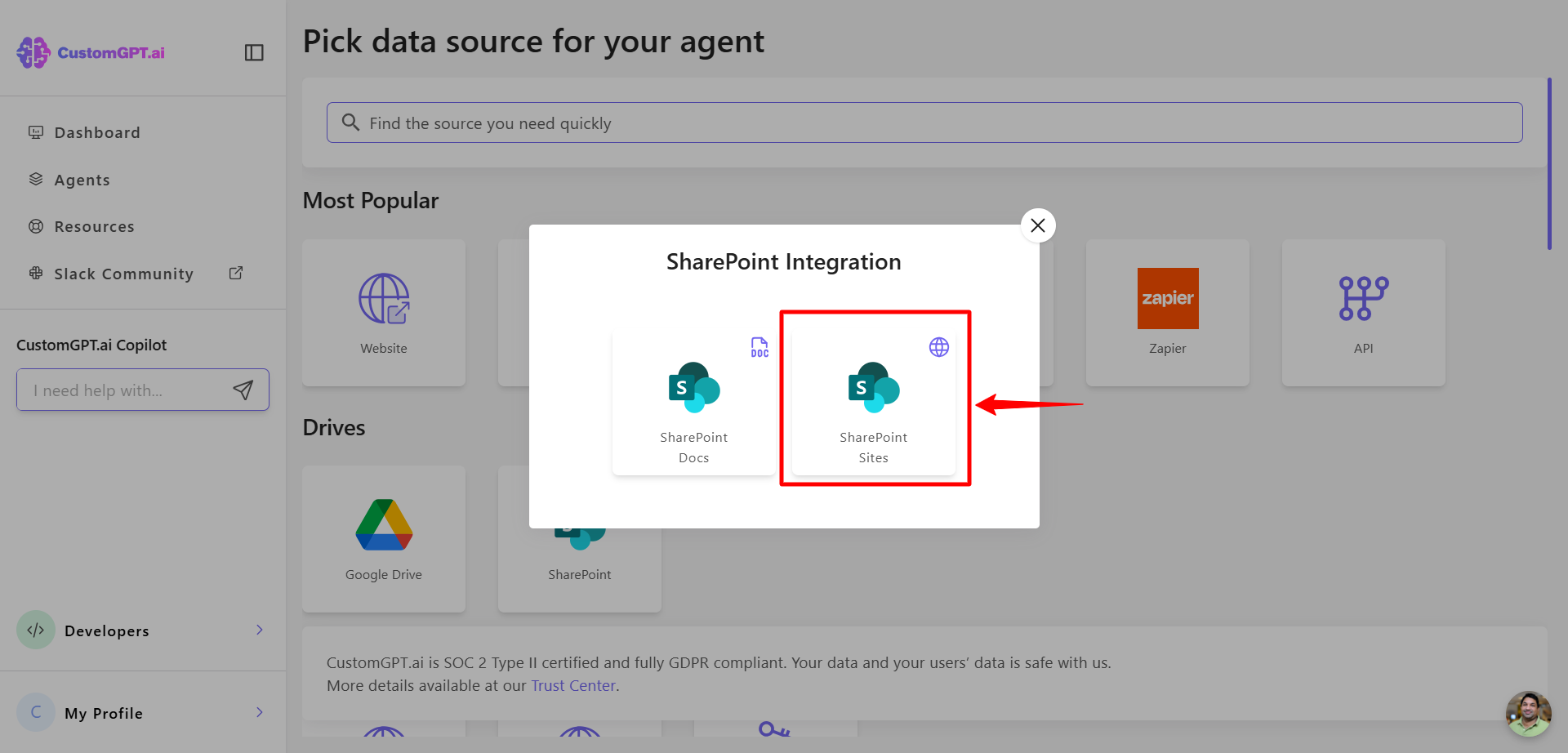The width and height of the screenshot is (1568, 753).
Task: Select the SharePoint Sites card
Action: [x=874, y=402]
